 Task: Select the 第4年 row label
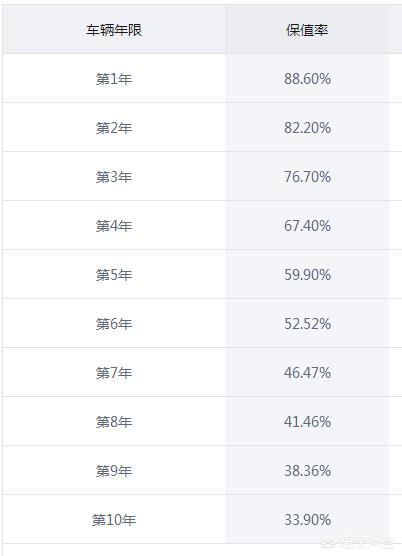(114, 226)
